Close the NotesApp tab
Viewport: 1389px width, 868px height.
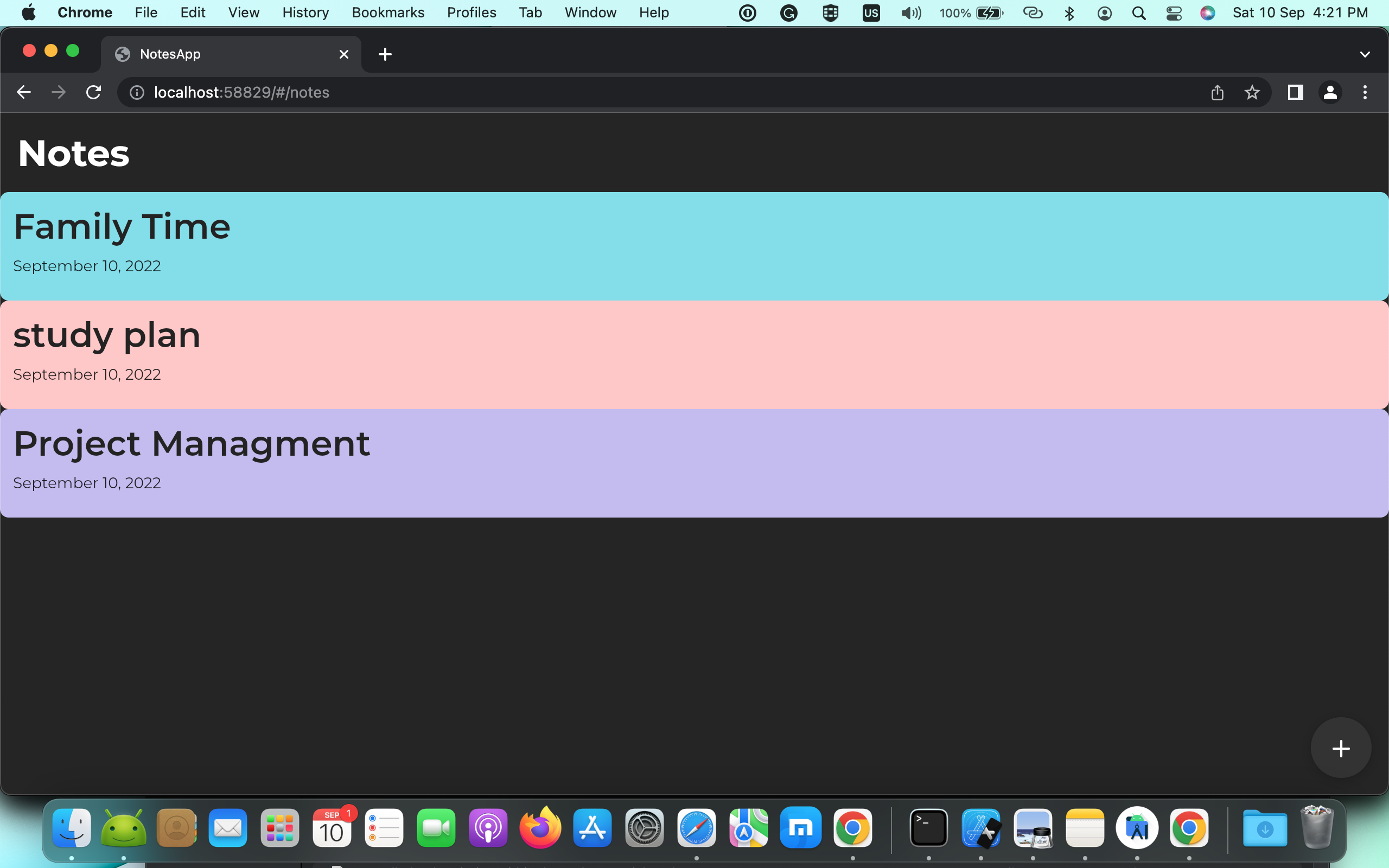(x=344, y=55)
